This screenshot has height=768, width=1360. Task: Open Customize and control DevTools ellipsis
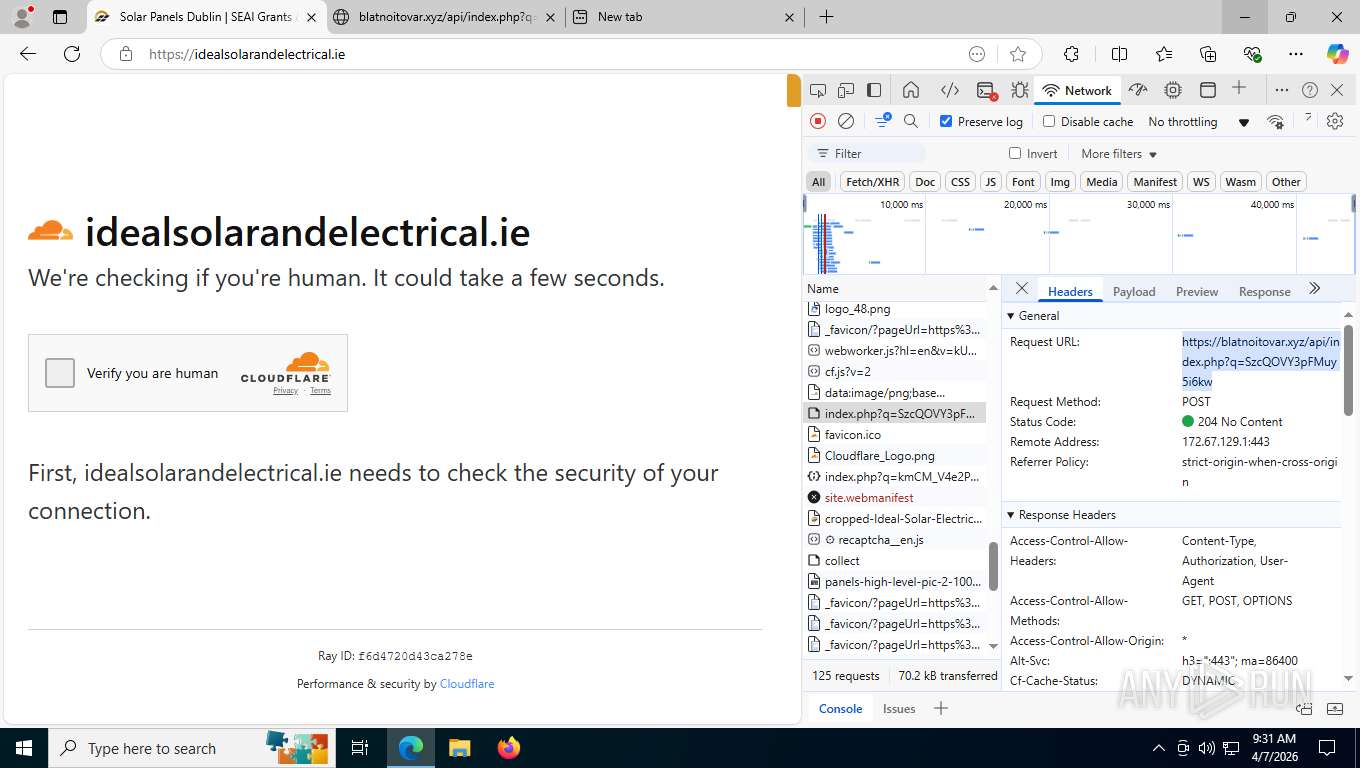point(1281,90)
